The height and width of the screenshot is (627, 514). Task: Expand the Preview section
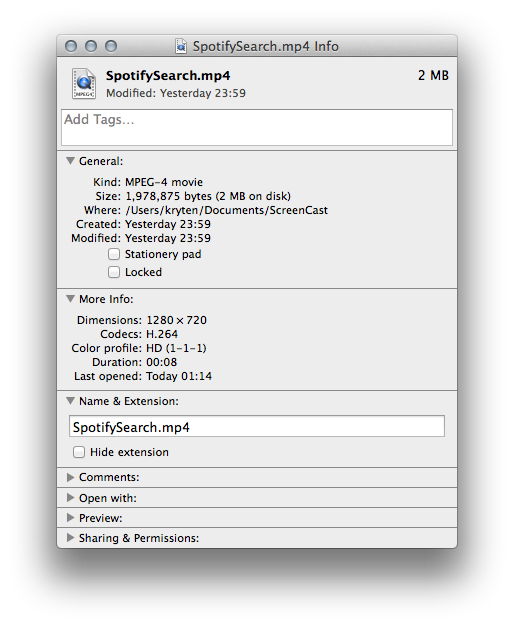(70, 517)
